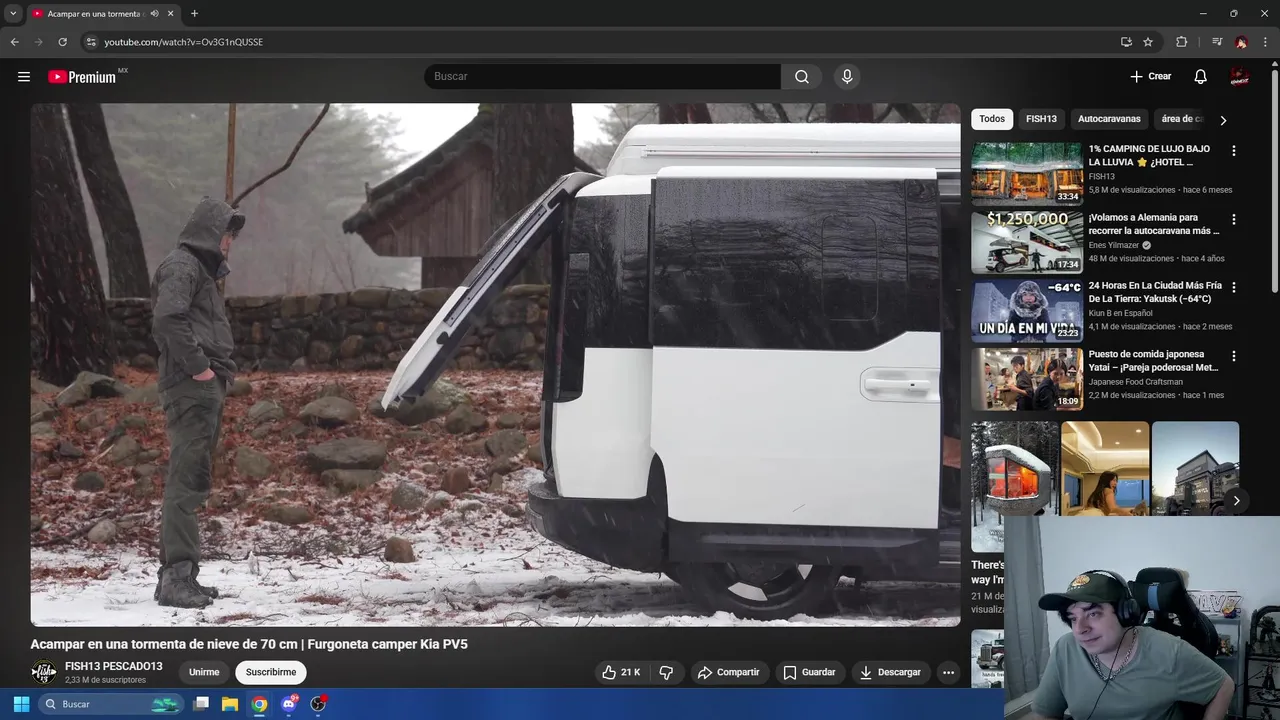Screen dimensions: 1280x720
Task: Open 'Kiun B en Español' channel text
Action: 1121,313
